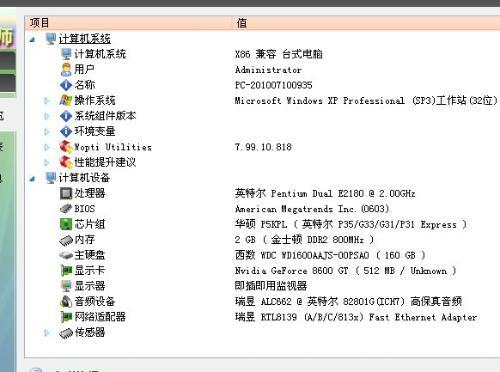Select the 芯片组 row label
This screenshot has height=372, width=500.
pos(90,224)
